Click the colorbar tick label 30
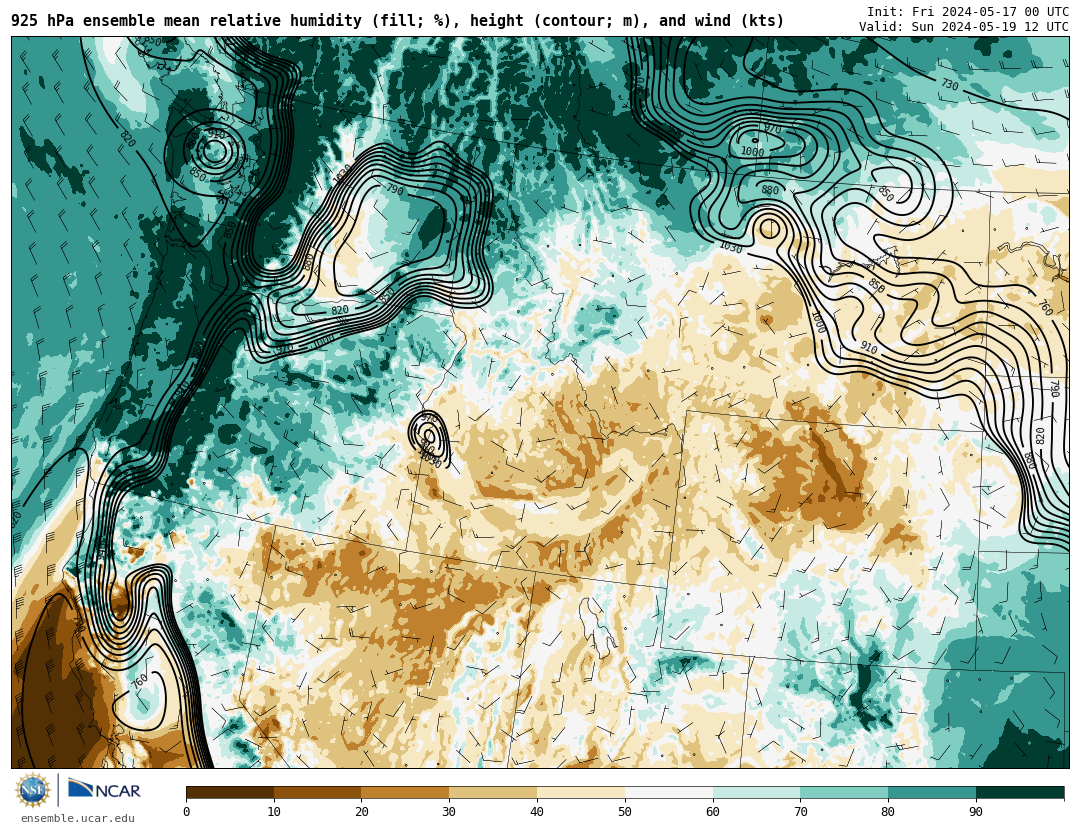 click(449, 812)
